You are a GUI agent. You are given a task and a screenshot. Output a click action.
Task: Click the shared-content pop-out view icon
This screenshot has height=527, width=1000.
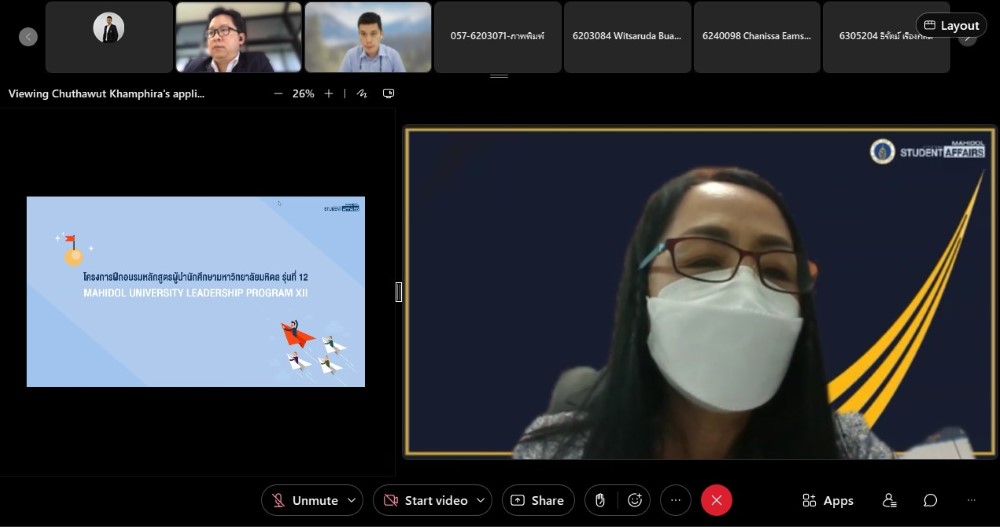(388, 94)
